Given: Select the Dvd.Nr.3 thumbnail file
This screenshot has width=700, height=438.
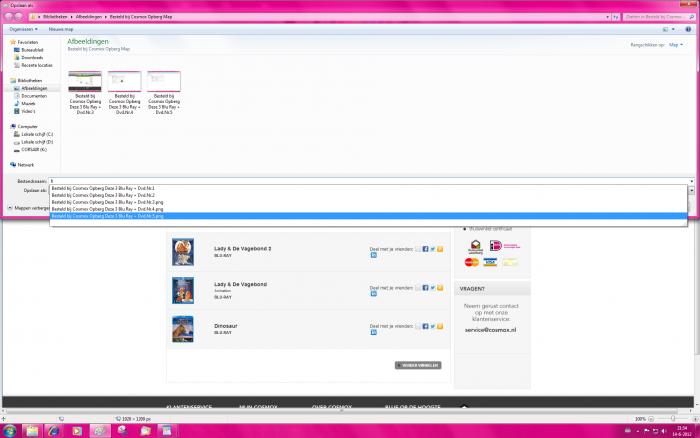Looking at the screenshot, I should pyautogui.click(x=85, y=92).
